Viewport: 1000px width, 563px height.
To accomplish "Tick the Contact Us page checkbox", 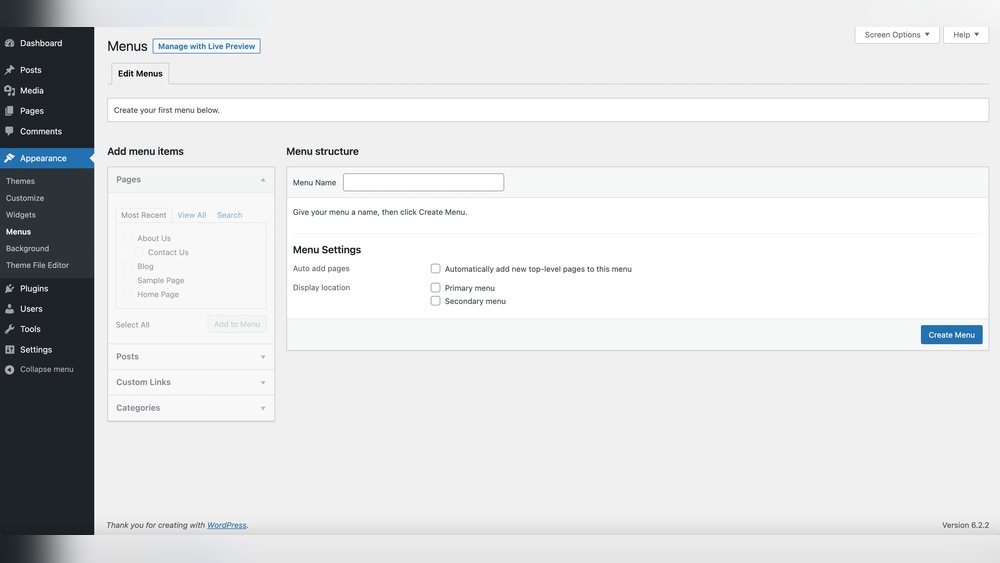I will coord(139,252).
